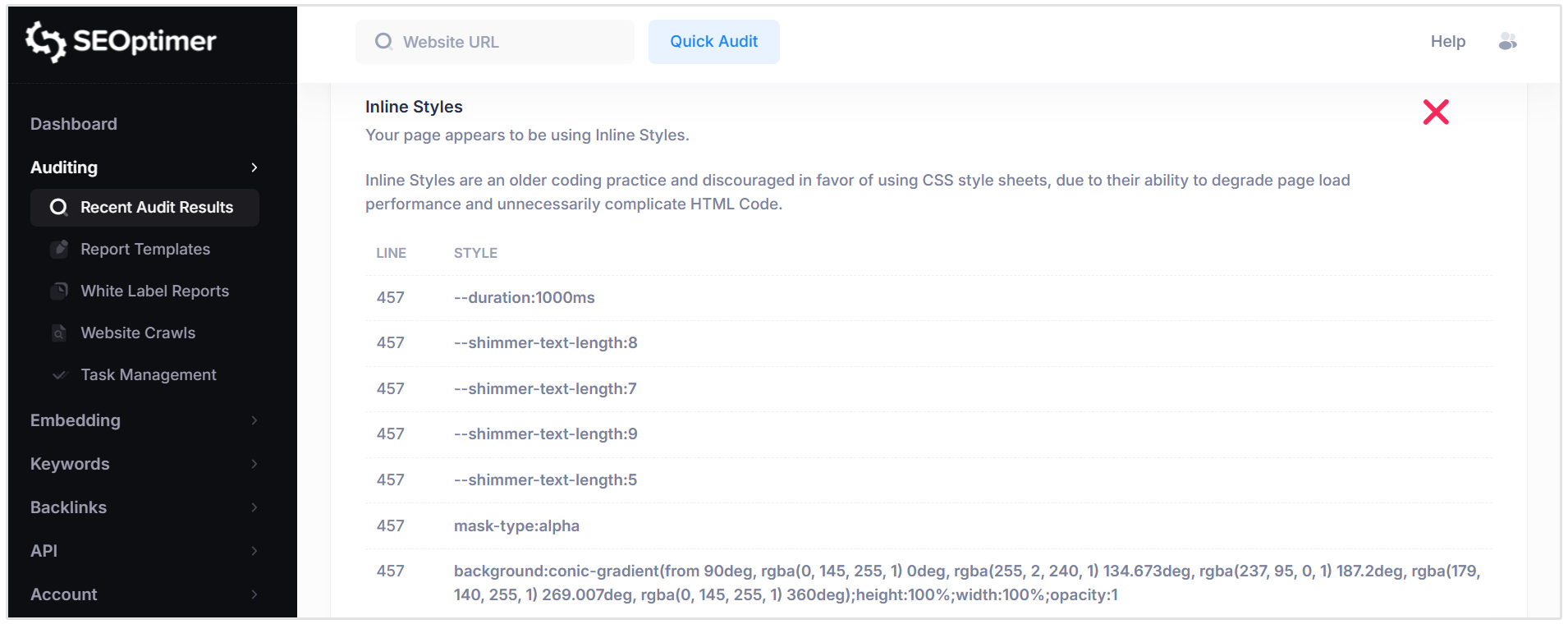The height and width of the screenshot is (624, 1568).
Task: Click the SEOptimer gear logo
Action: tap(47, 42)
